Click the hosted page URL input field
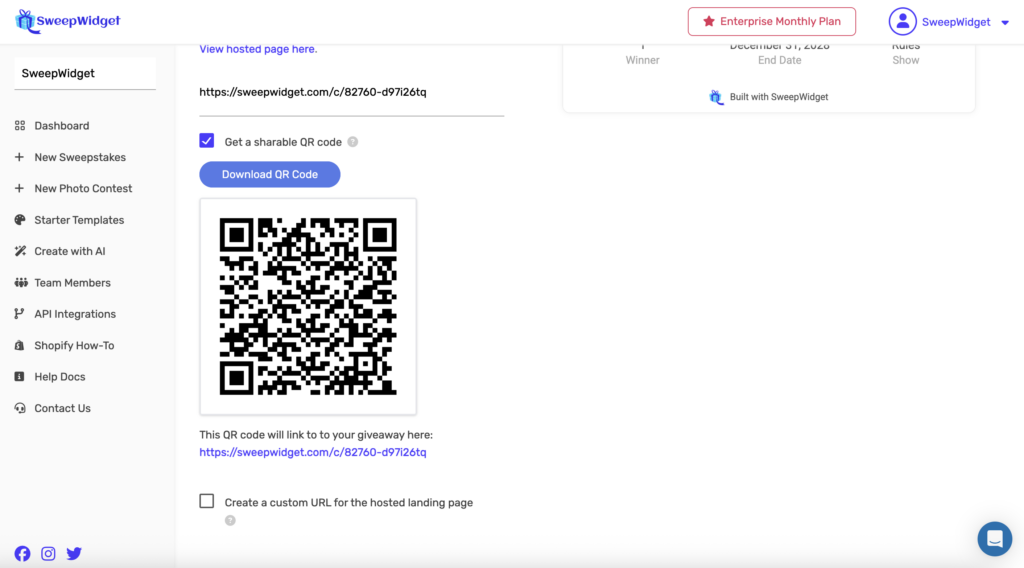This screenshot has height=568, width=1024. [351, 92]
